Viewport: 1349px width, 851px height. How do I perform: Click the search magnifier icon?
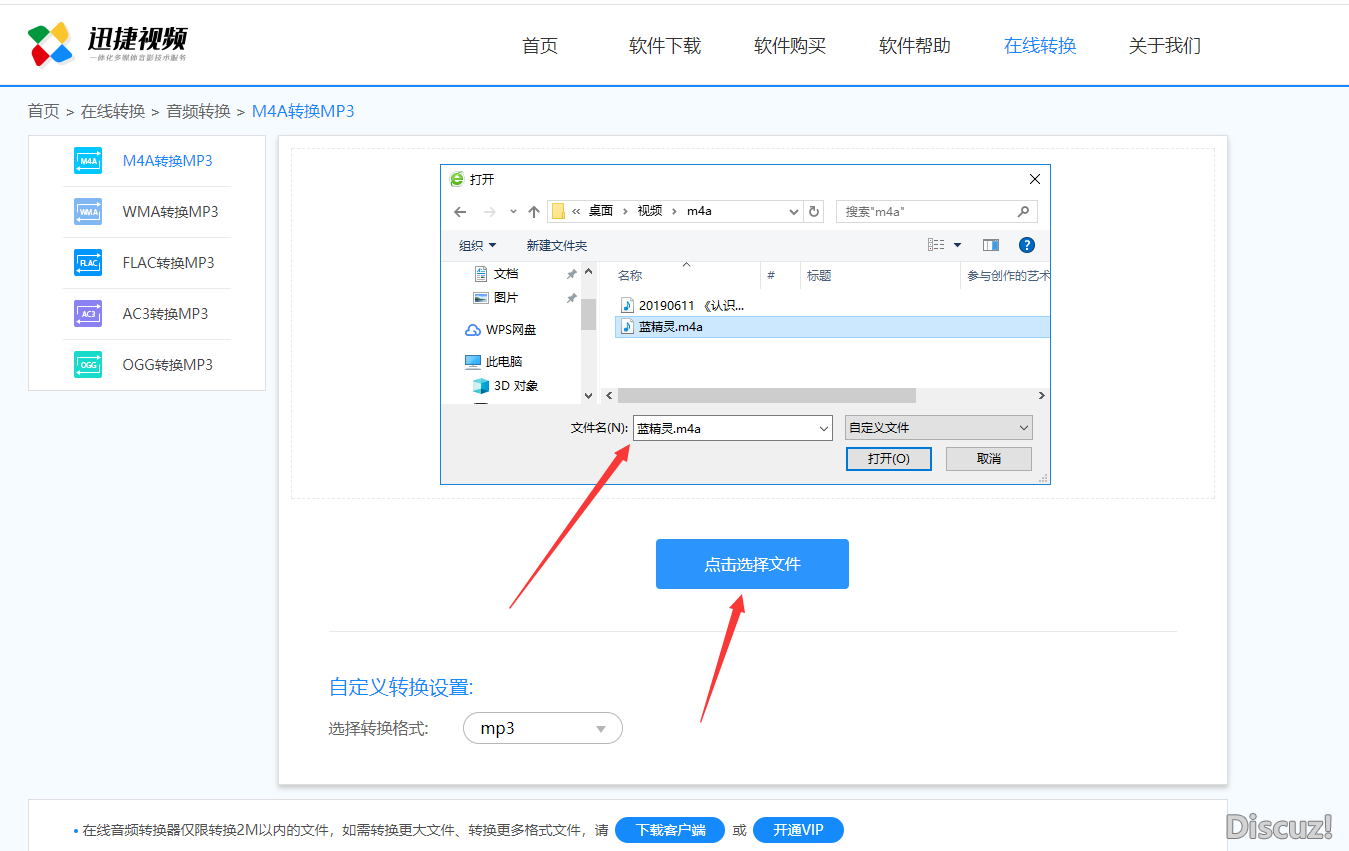[1023, 212]
